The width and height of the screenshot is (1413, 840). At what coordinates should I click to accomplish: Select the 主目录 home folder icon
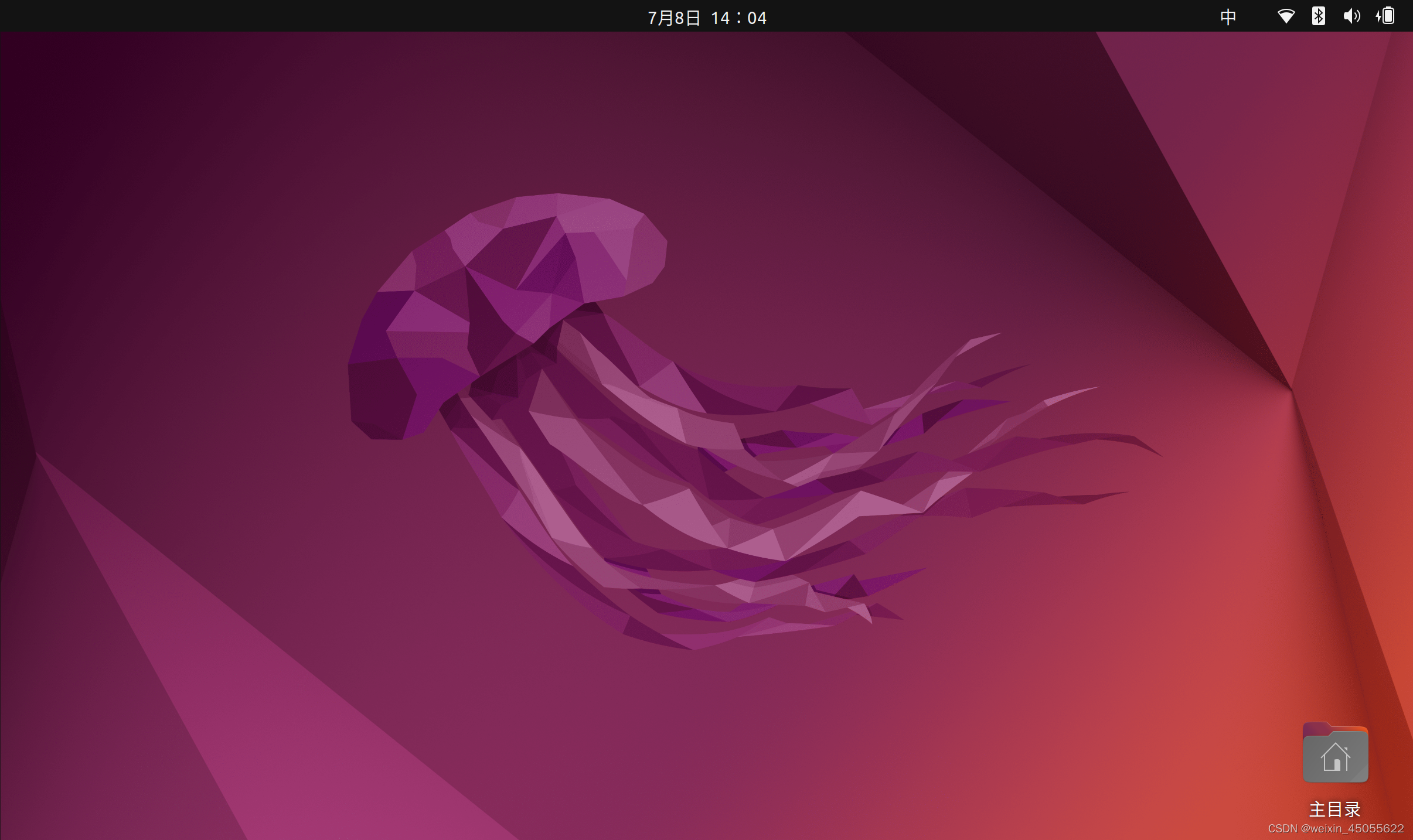1335,753
